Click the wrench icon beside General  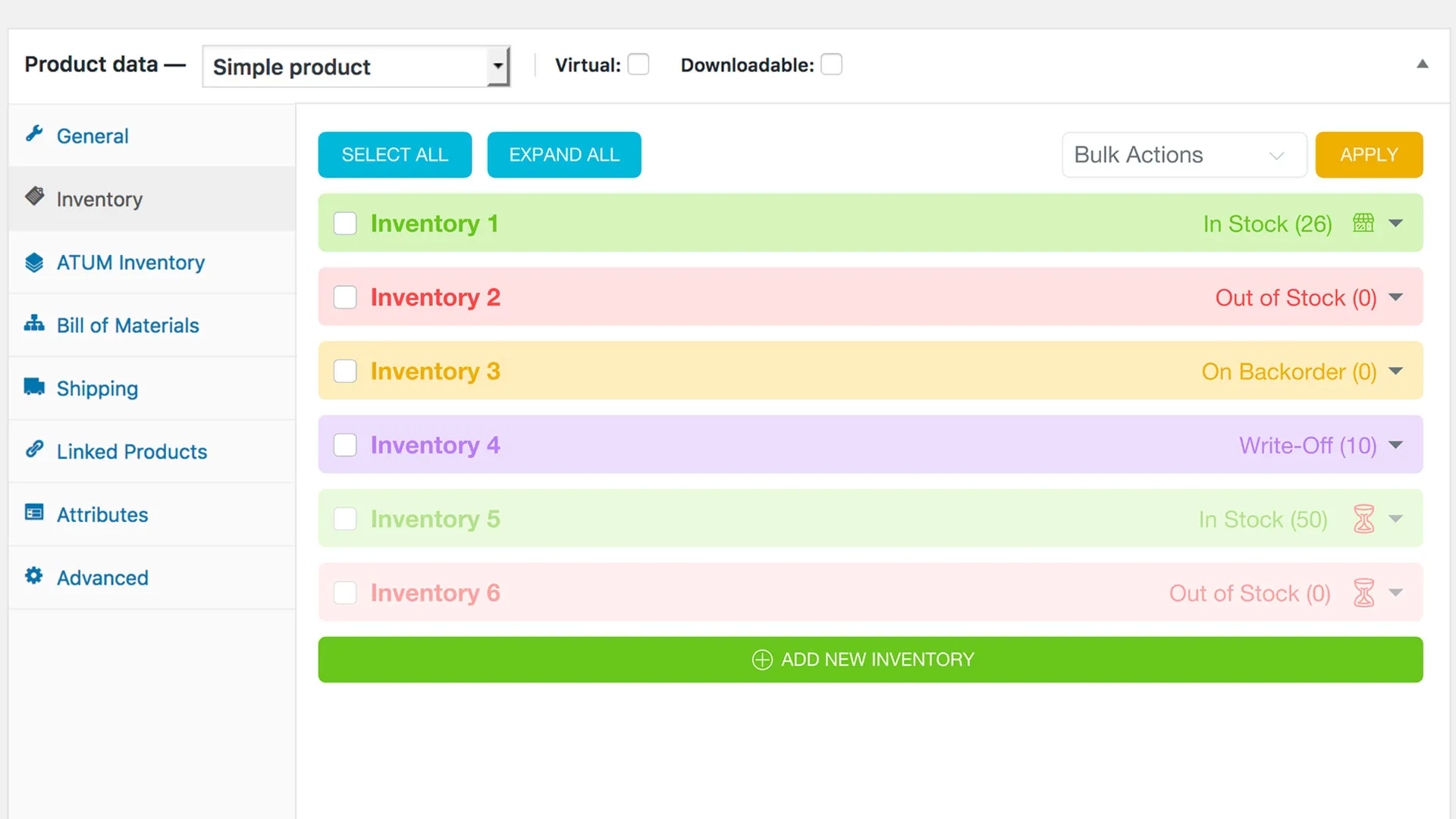point(35,135)
